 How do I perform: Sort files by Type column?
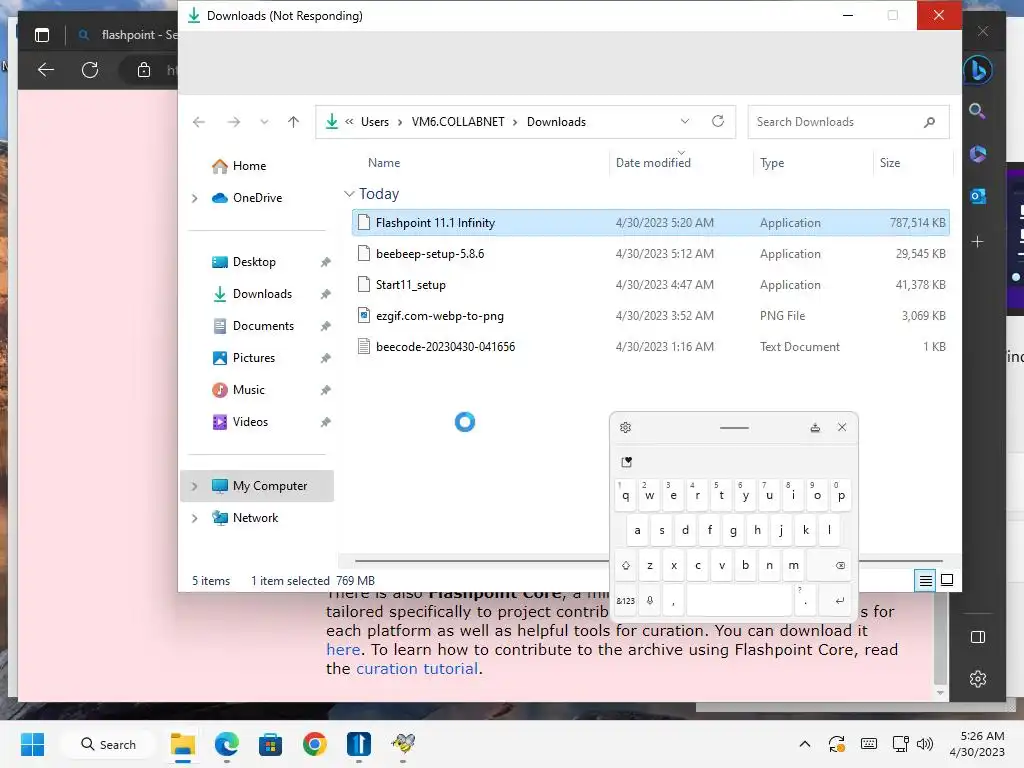coord(772,163)
